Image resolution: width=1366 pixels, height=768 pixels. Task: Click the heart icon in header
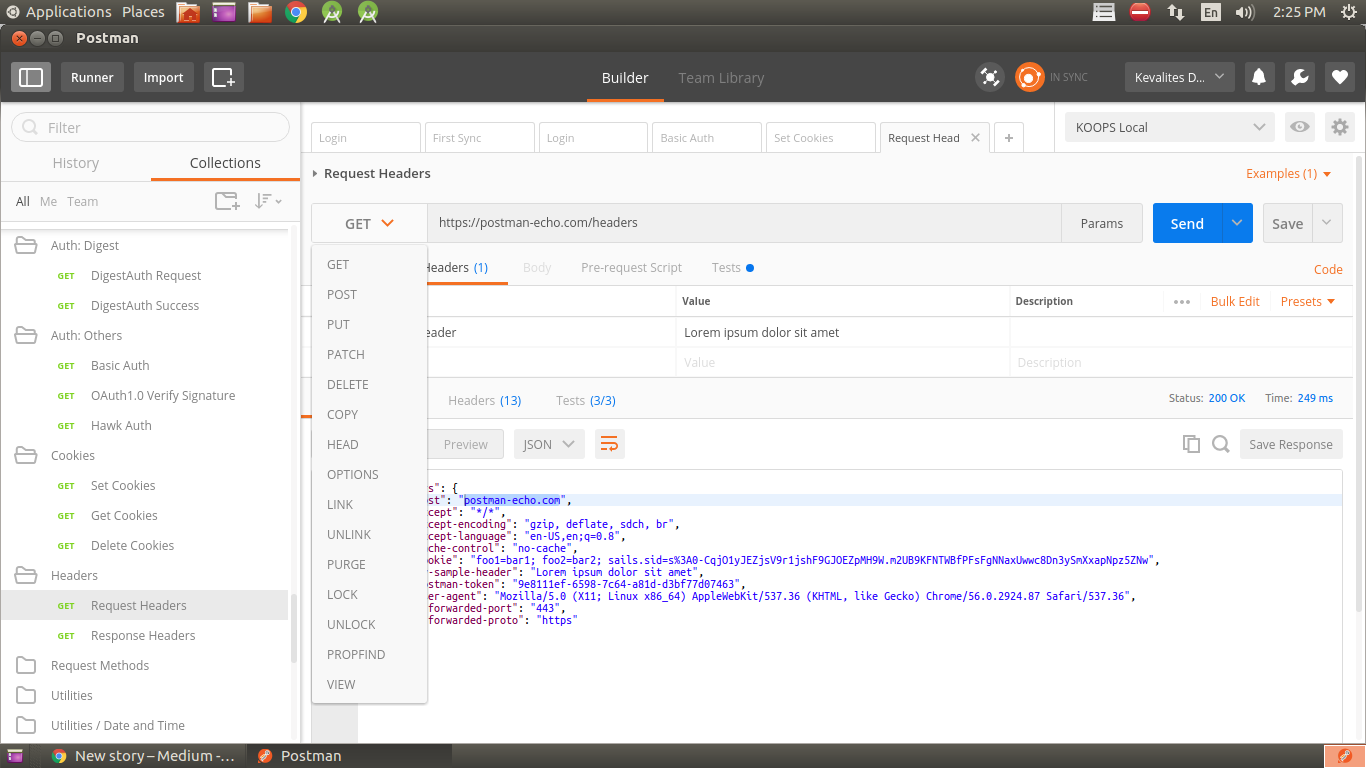pos(1339,77)
